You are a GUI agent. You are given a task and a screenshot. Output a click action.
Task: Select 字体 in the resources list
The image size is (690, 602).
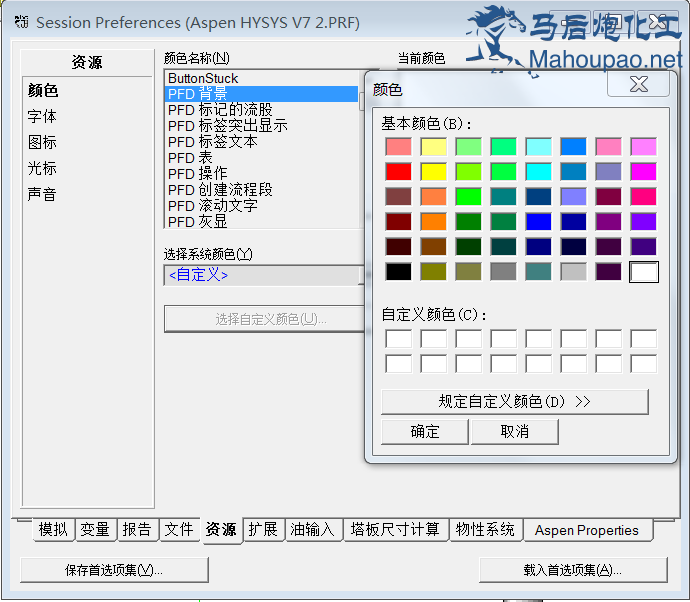click(x=42, y=116)
